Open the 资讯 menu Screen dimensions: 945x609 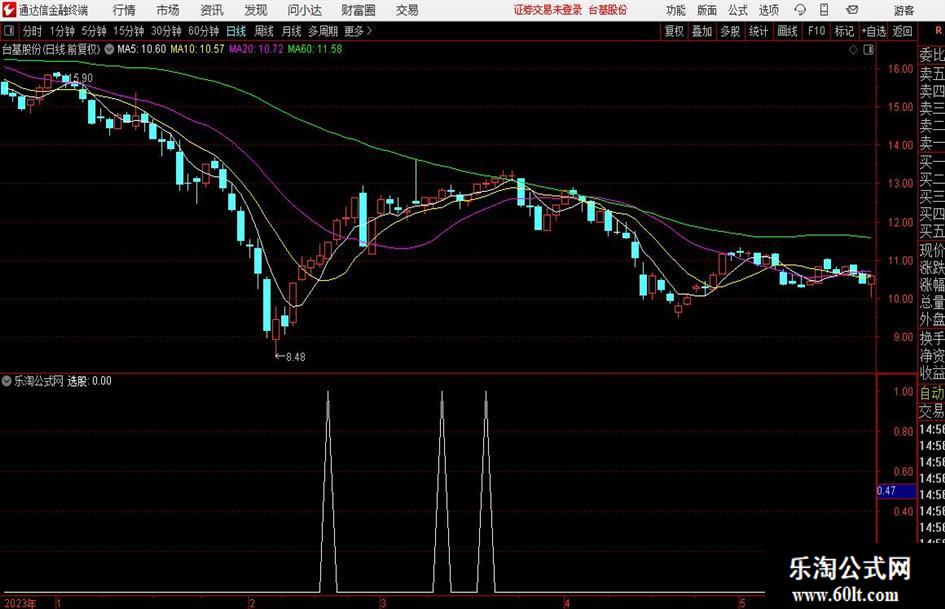[212, 10]
